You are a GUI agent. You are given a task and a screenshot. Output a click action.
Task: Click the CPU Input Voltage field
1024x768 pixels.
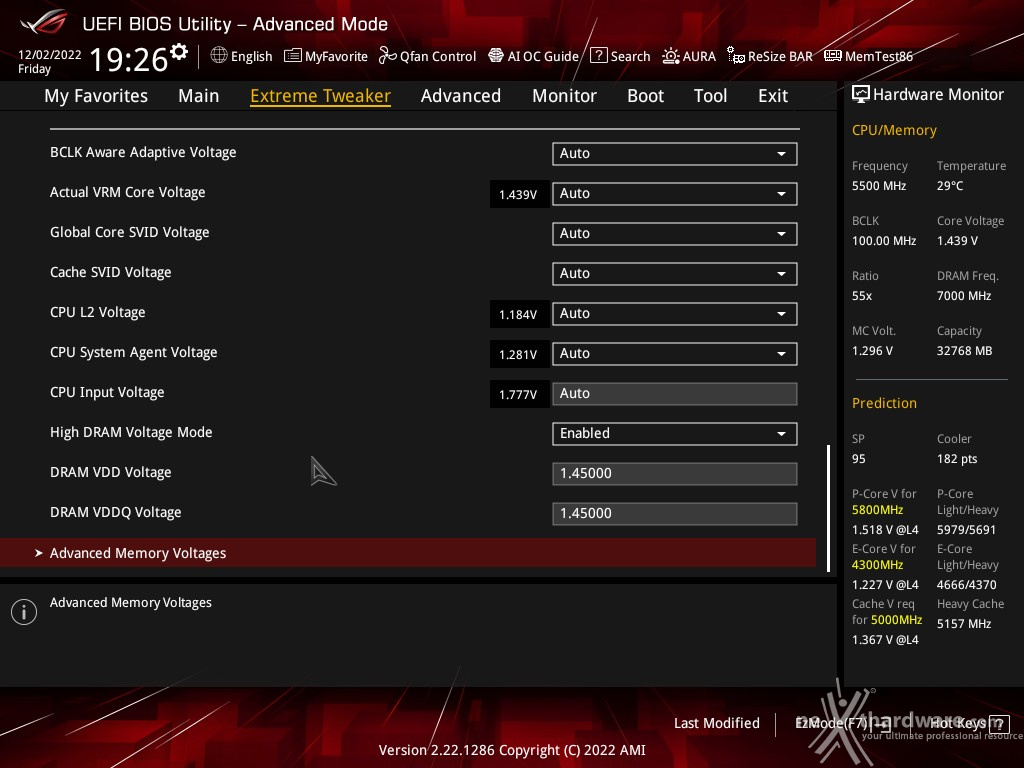[x=675, y=394]
